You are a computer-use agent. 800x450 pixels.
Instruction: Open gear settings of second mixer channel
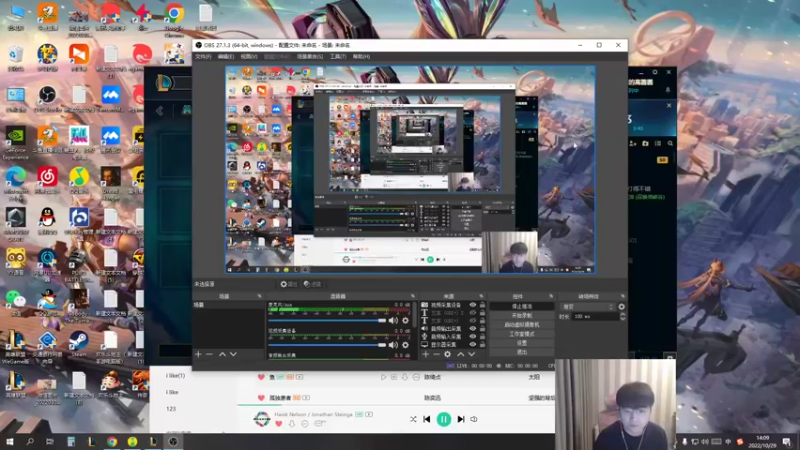tap(406, 345)
